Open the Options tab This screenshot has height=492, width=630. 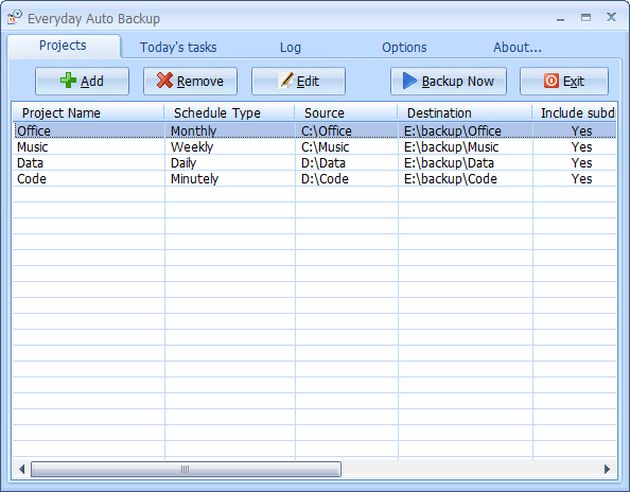[404, 47]
